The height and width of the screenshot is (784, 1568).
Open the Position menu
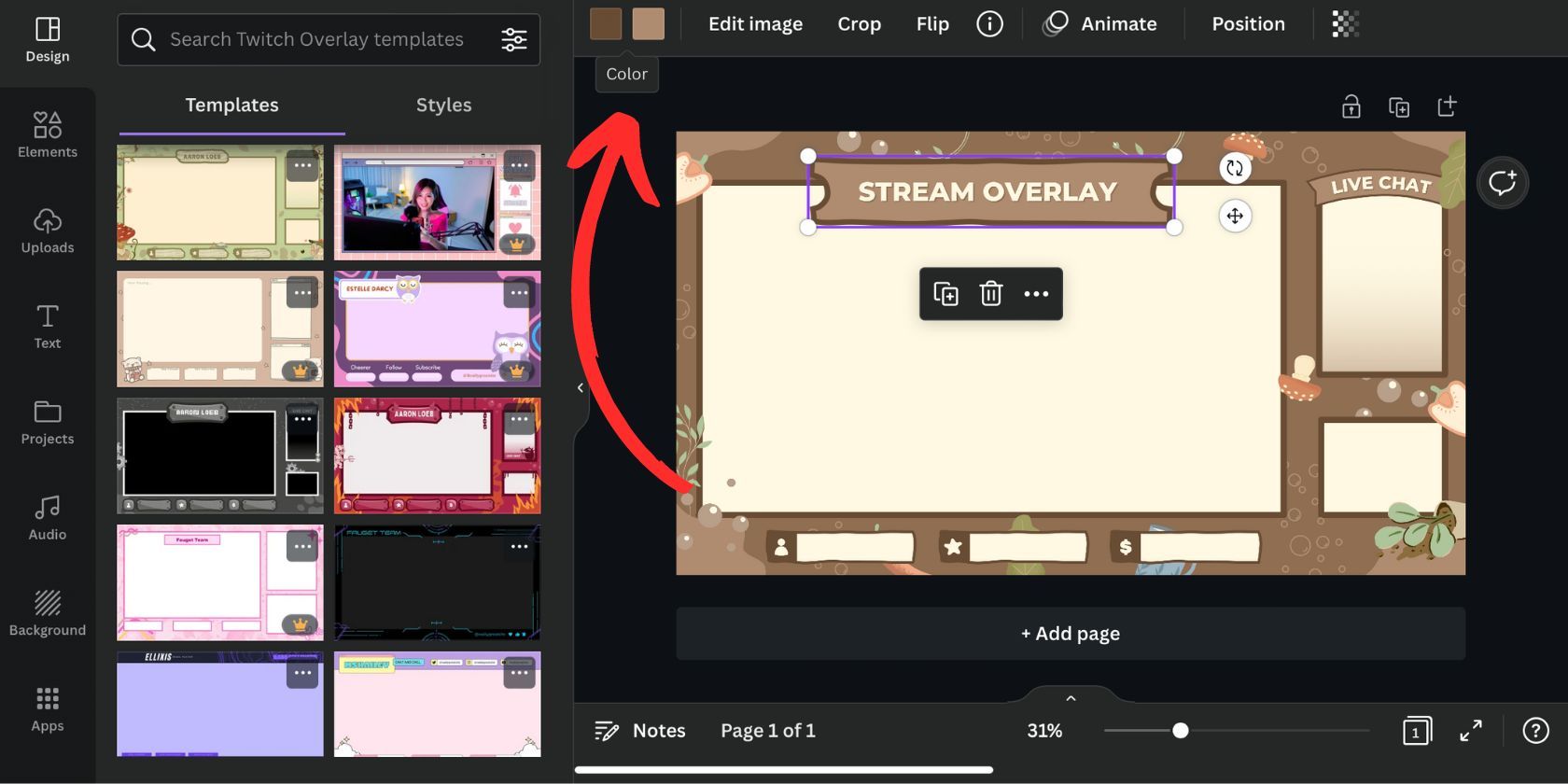click(1248, 24)
